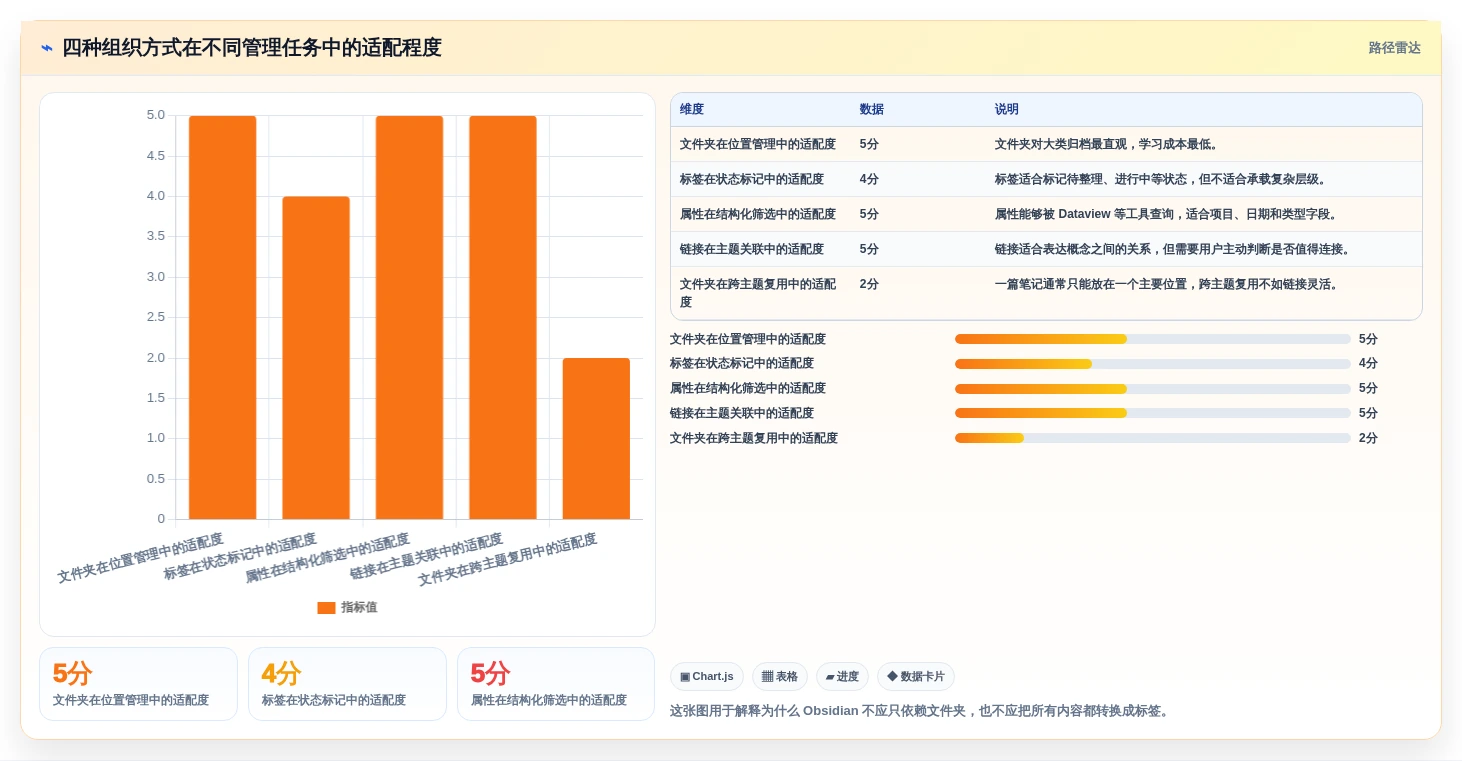Click the 2分 value beside progress bar
This screenshot has width=1462, height=761.
tap(1368, 438)
